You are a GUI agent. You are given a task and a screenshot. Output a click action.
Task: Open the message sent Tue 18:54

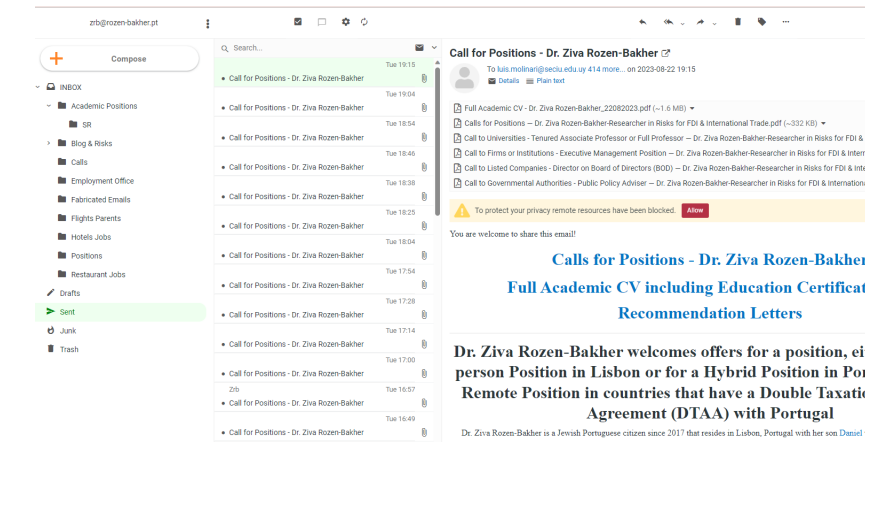323,132
